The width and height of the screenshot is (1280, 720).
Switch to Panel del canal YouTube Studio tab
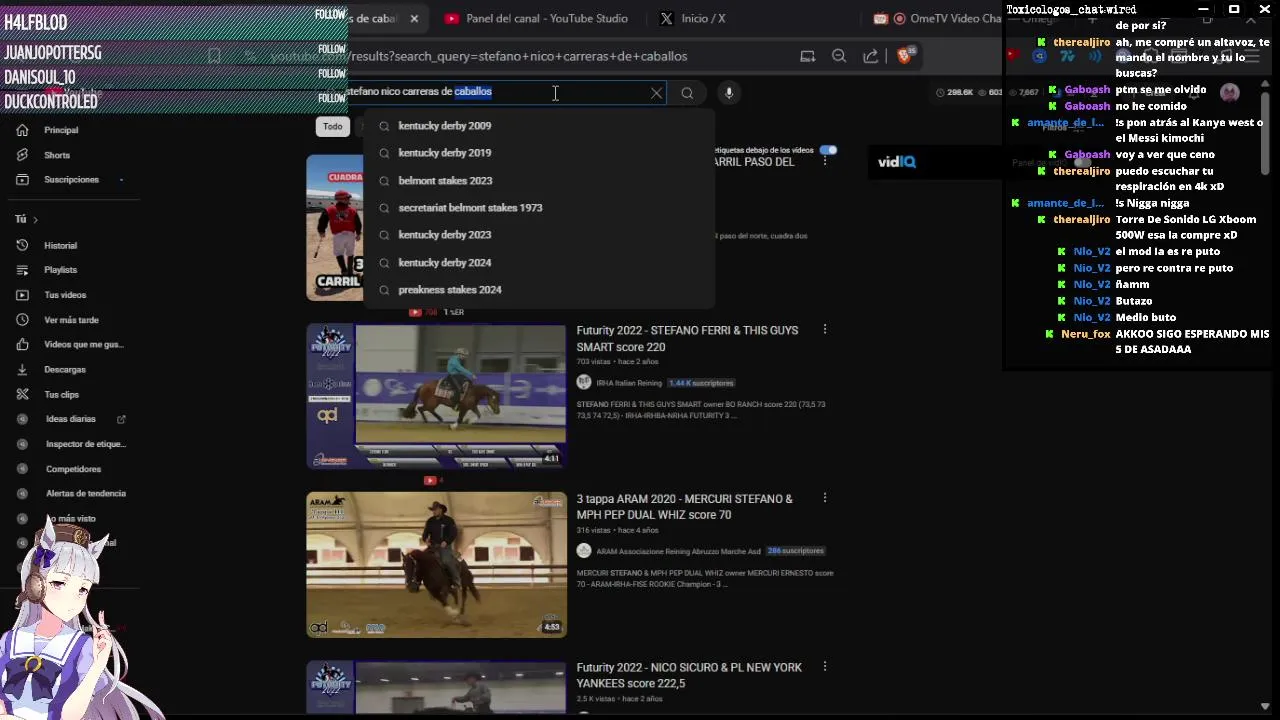[x=536, y=18]
